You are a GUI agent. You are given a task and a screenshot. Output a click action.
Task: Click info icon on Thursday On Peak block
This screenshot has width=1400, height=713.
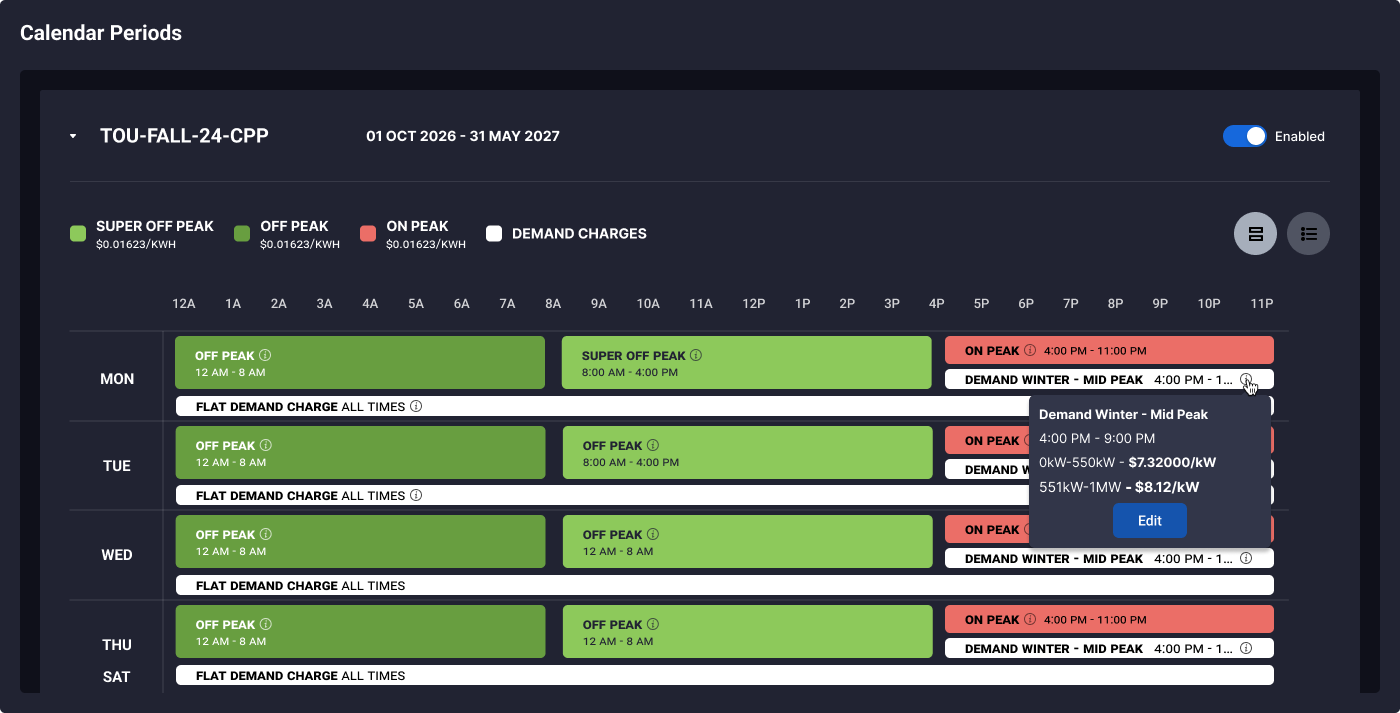click(1030, 620)
